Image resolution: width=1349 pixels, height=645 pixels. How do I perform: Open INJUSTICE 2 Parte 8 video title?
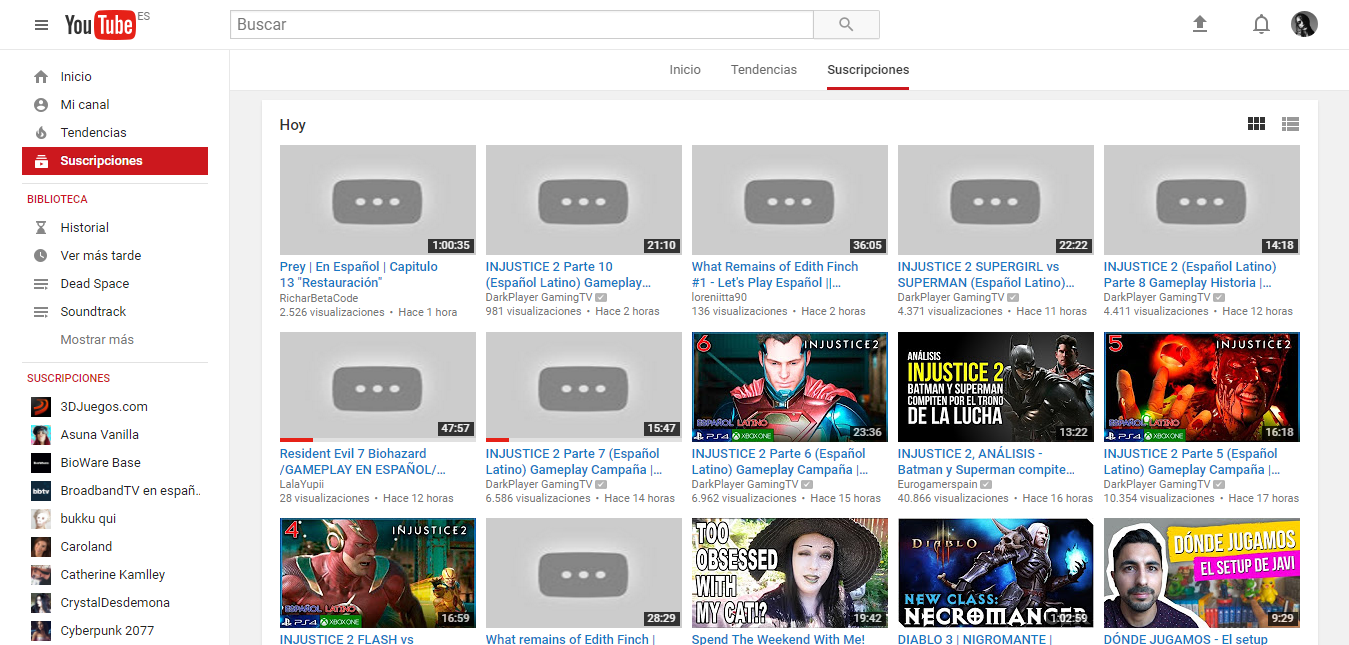click(x=1190, y=275)
